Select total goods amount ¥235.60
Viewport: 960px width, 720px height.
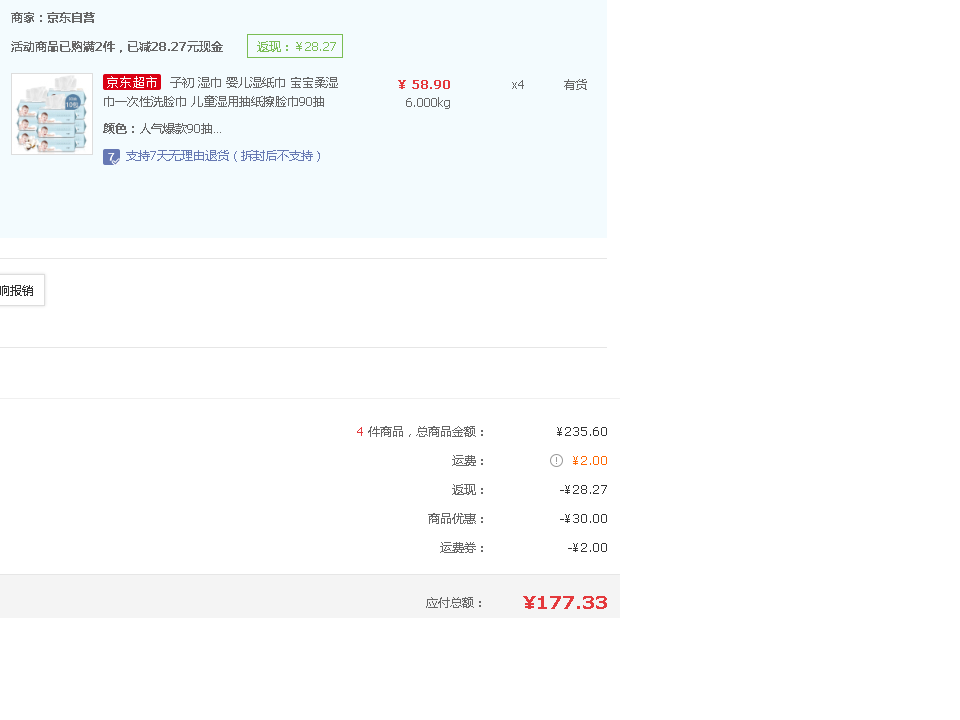(582, 432)
